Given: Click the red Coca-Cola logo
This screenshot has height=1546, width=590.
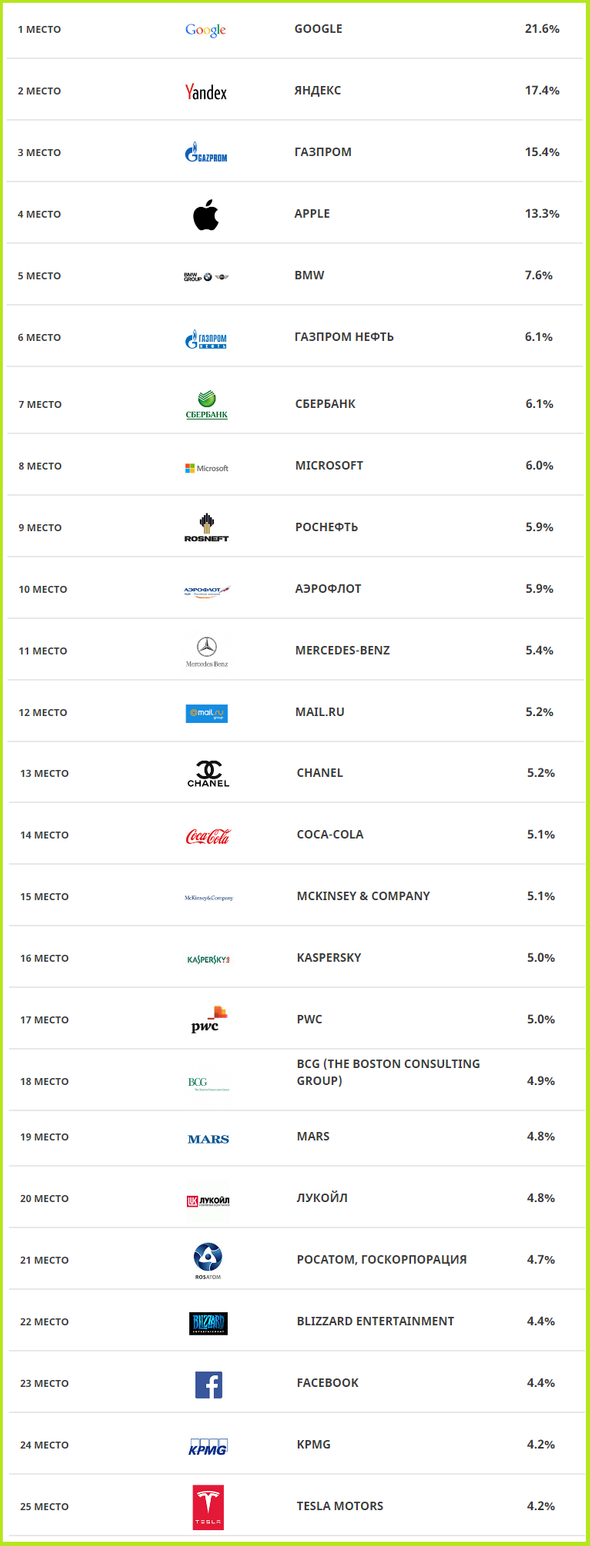Looking at the screenshot, I should 208,836.
